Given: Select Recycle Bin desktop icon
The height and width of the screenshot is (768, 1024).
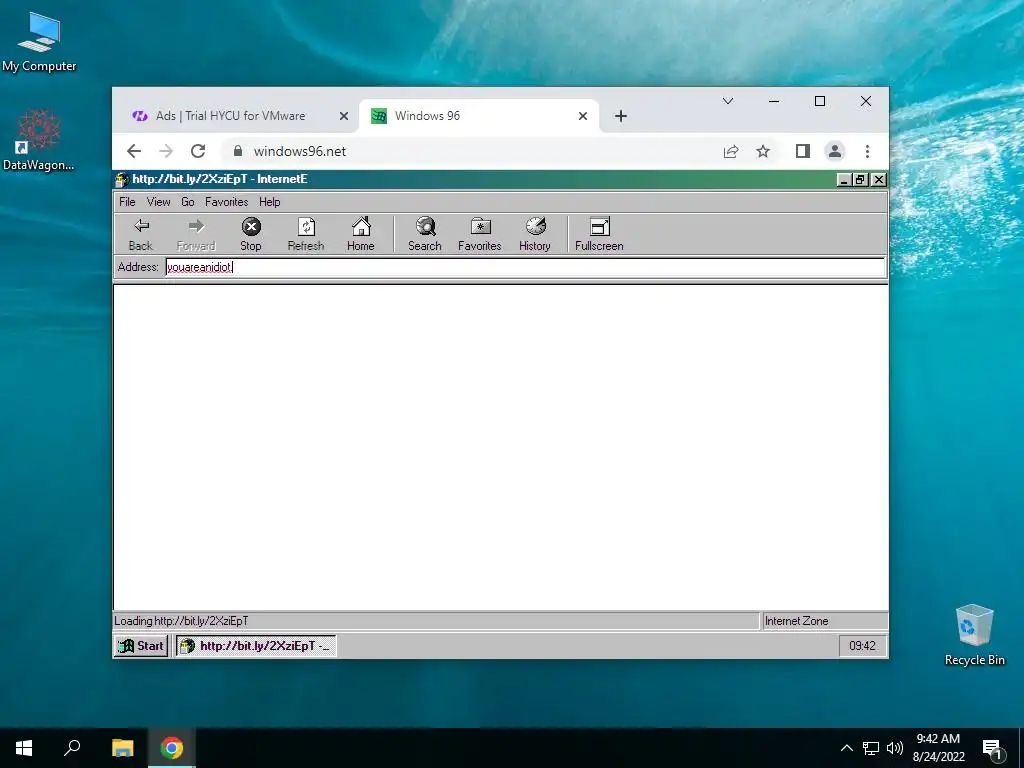Looking at the screenshot, I should pyautogui.click(x=974, y=635).
